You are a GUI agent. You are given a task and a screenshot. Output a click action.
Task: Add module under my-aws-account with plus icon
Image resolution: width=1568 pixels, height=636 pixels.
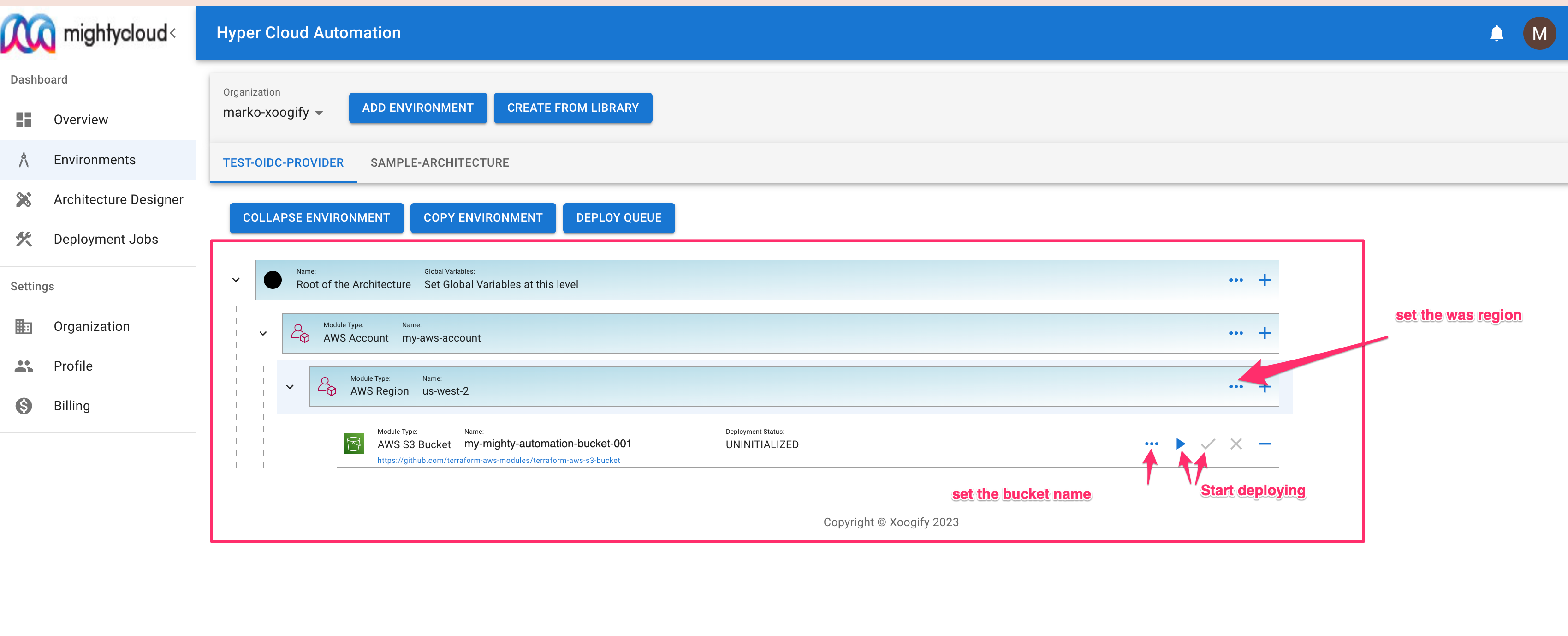(x=1264, y=333)
